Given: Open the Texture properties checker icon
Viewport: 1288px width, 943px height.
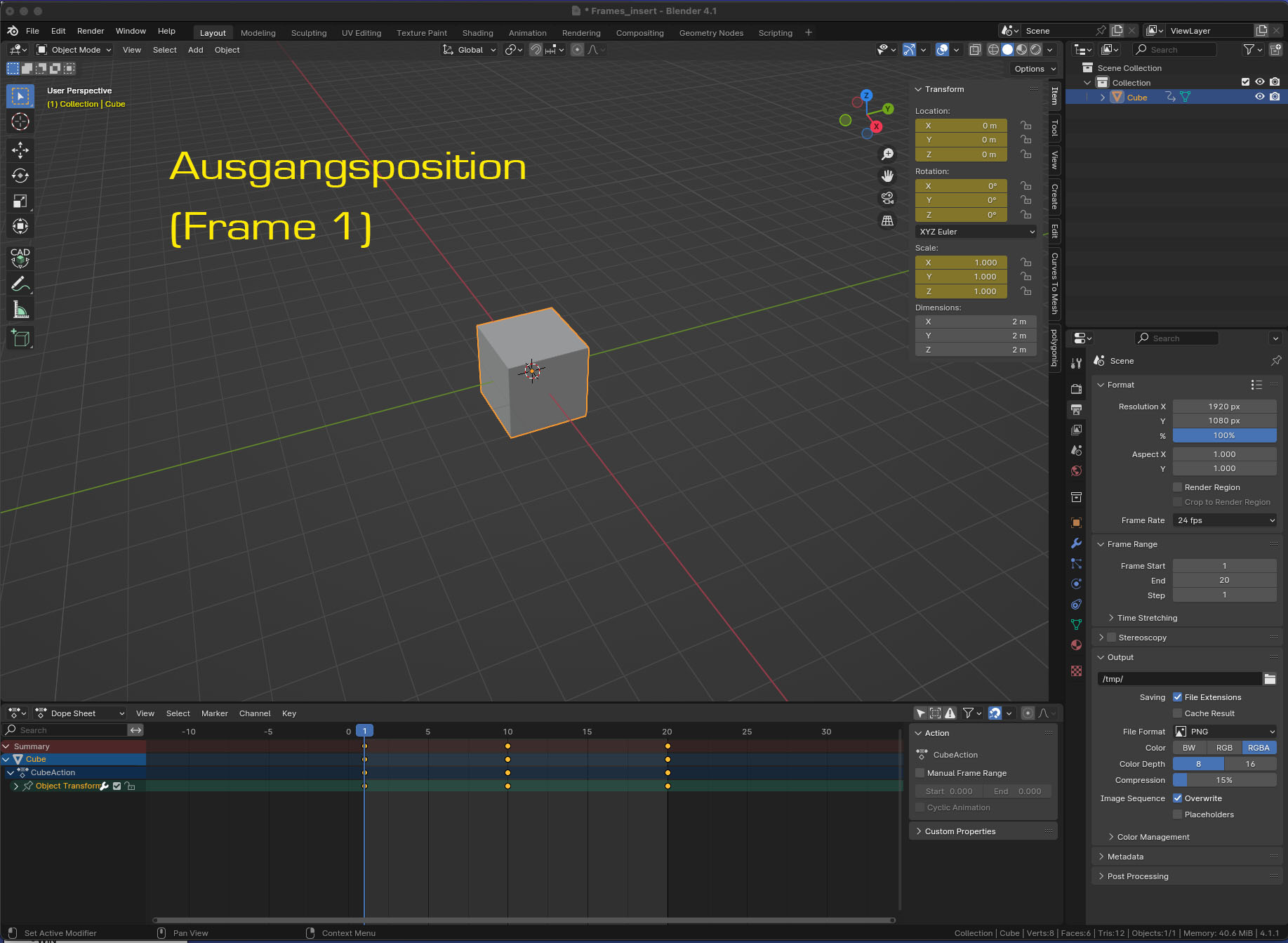Looking at the screenshot, I should [x=1076, y=671].
